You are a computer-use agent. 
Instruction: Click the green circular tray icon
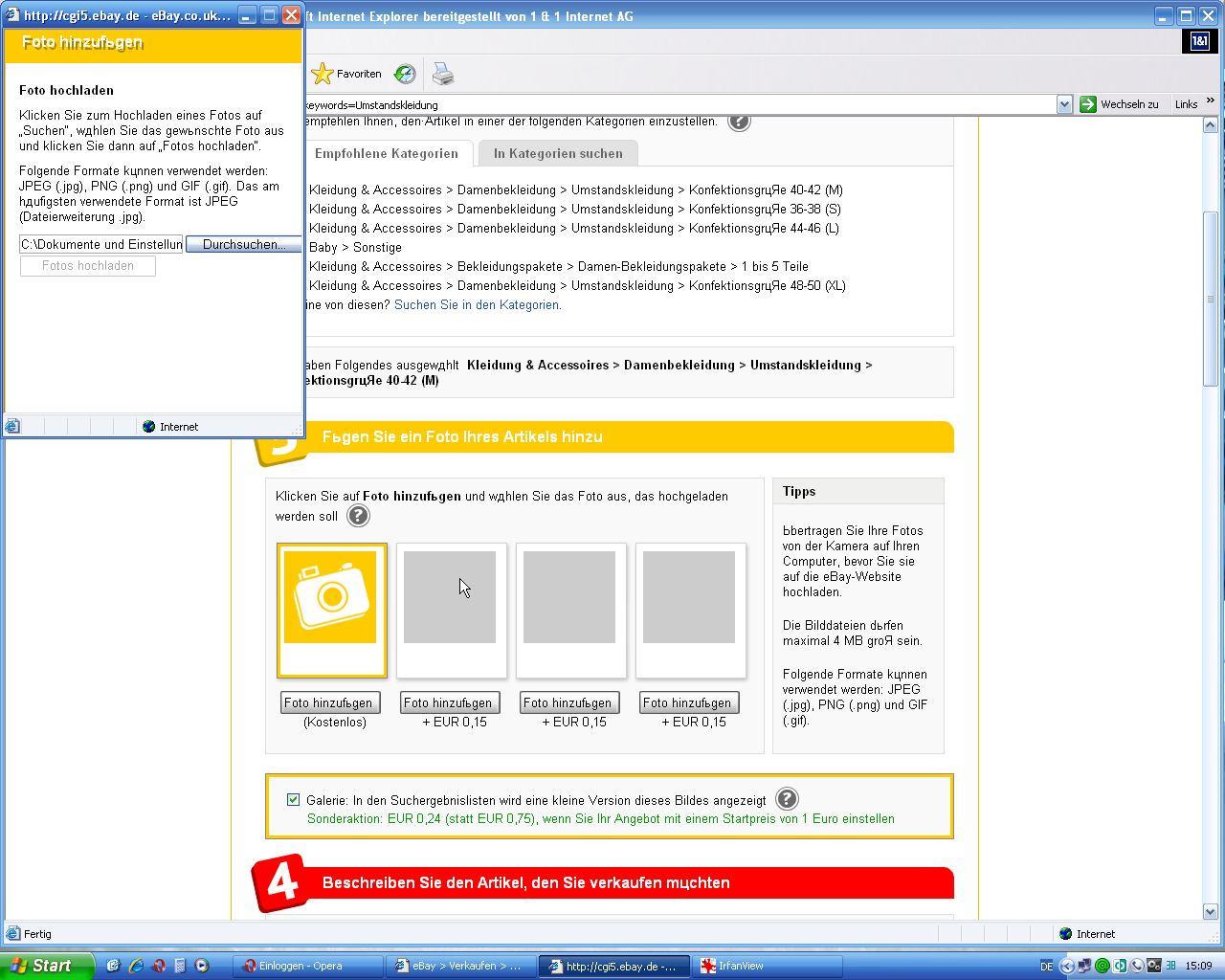click(x=1102, y=967)
